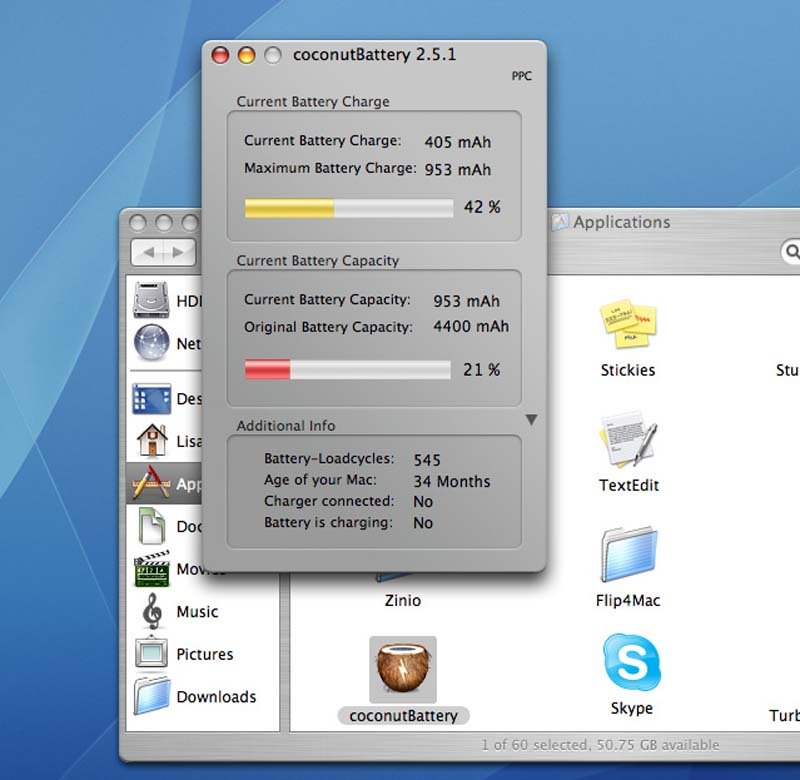Click the 405 mAh current charge value
The height and width of the screenshot is (780, 800).
(458, 142)
